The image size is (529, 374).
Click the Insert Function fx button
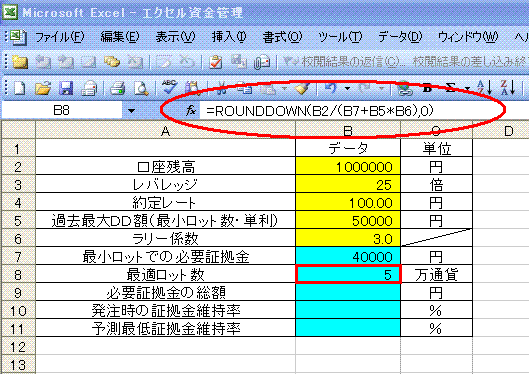click(191, 110)
